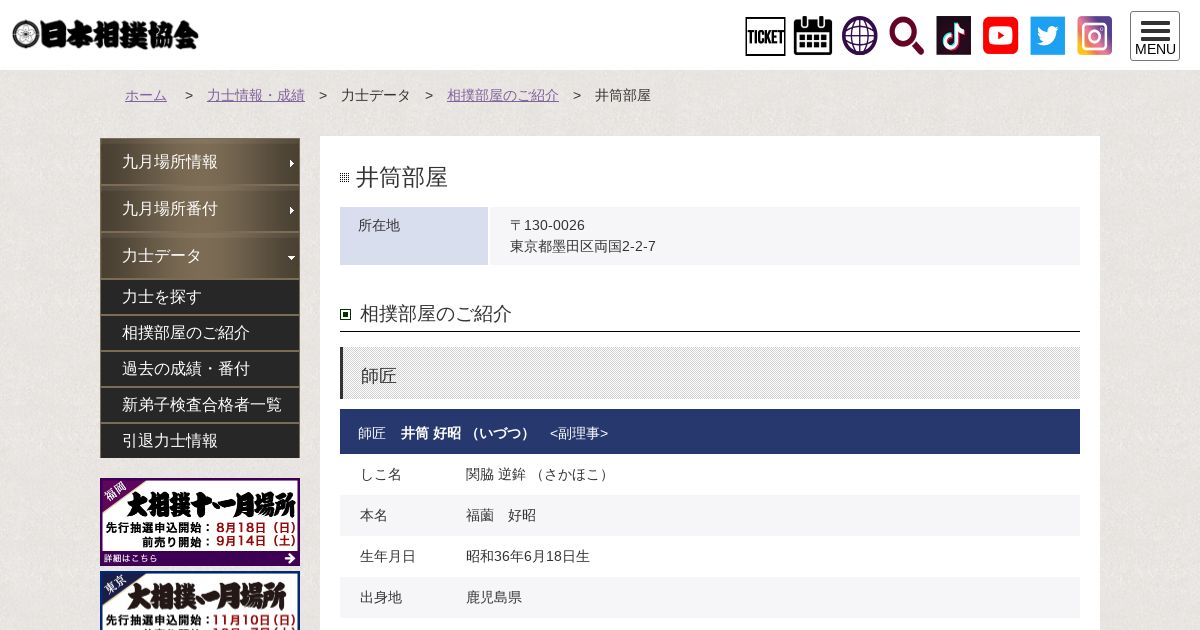
Task: Select 新弟子検査合格者一覧 in sidebar
Action: click(x=200, y=405)
